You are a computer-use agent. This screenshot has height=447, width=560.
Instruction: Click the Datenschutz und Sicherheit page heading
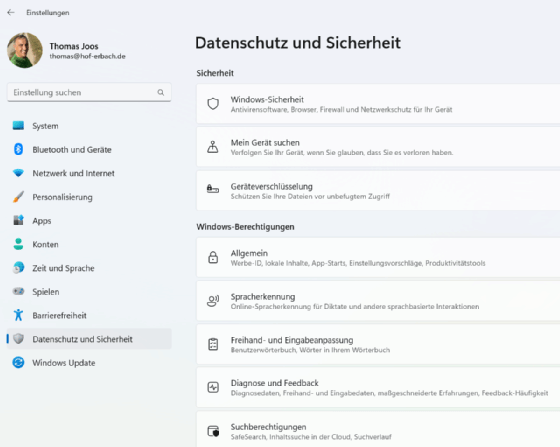tap(298, 43)
